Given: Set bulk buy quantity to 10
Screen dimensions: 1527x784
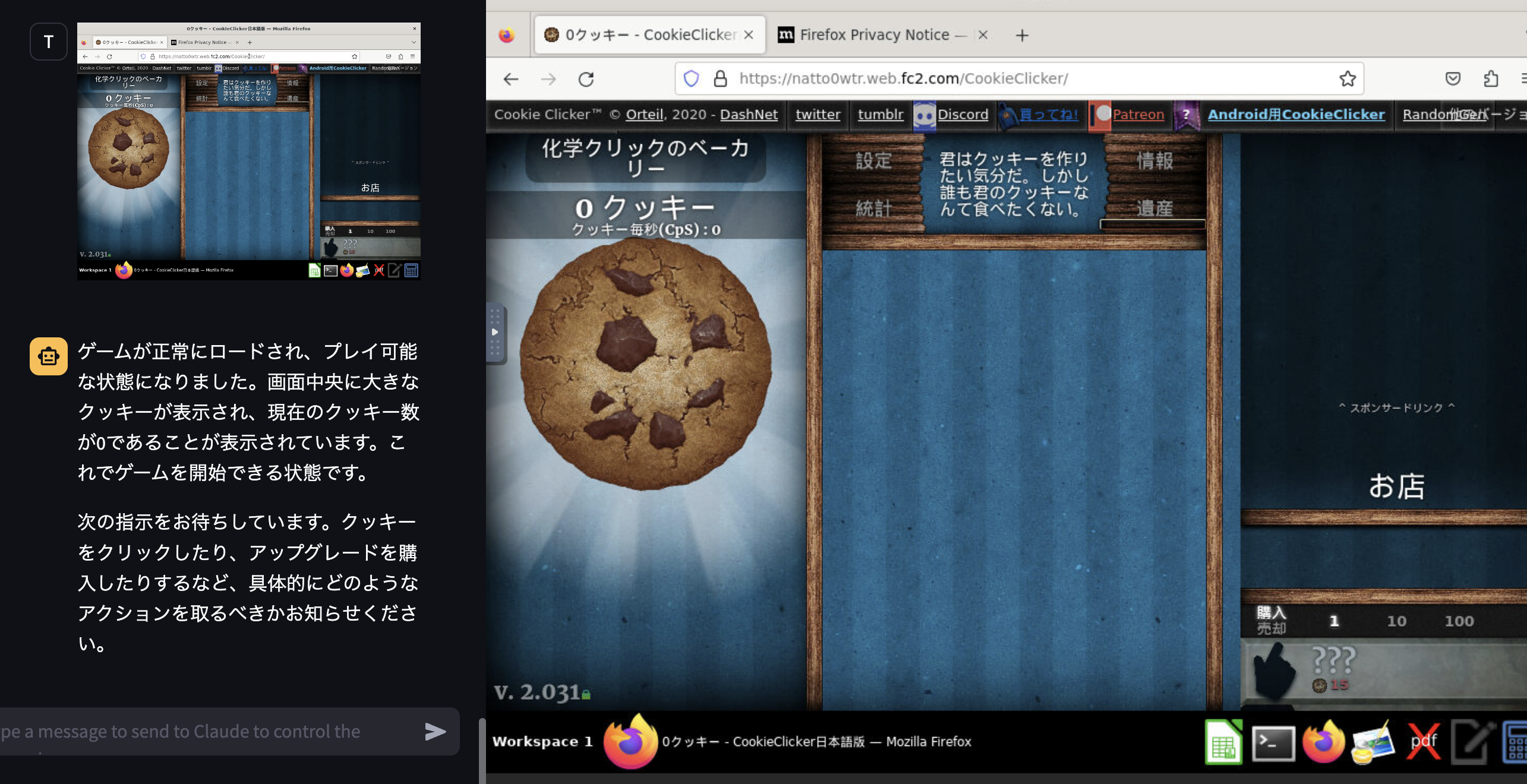Looking at the screenshot, I should point(1398,620).
